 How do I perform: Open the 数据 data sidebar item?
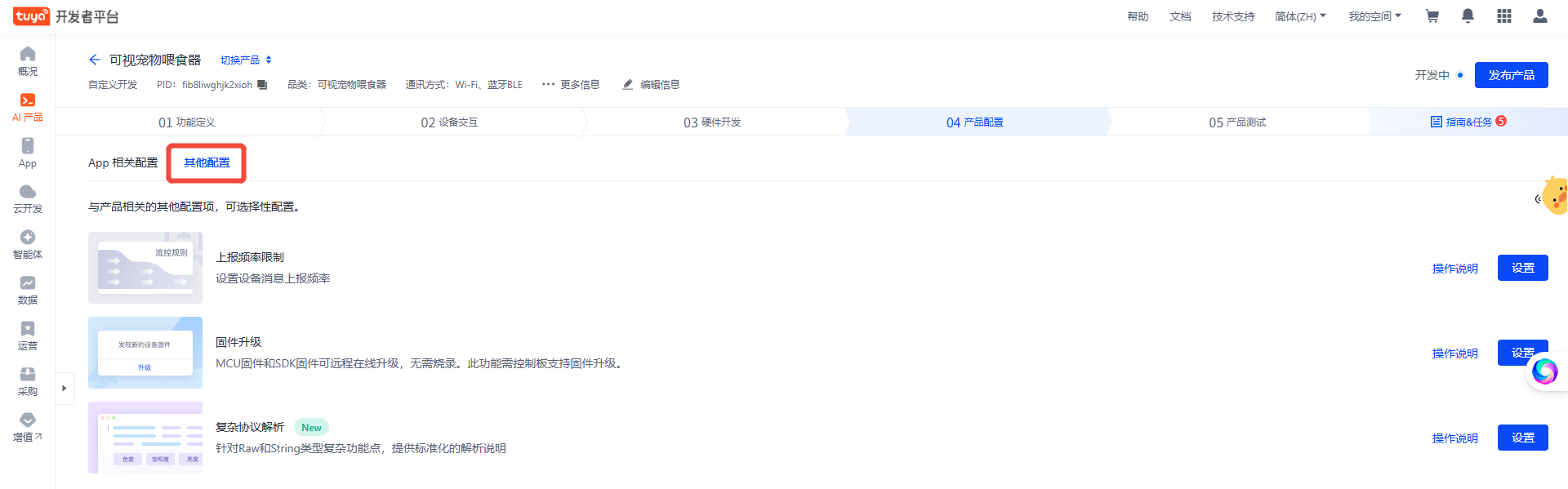[x=28, y=290]
